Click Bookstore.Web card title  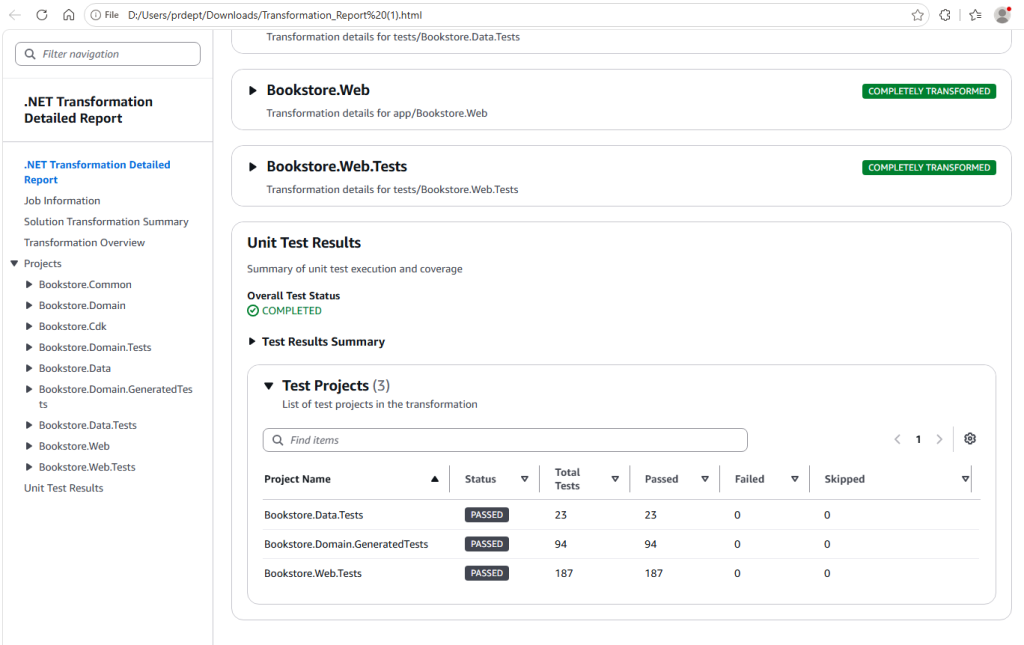click(x=318, y=90)
